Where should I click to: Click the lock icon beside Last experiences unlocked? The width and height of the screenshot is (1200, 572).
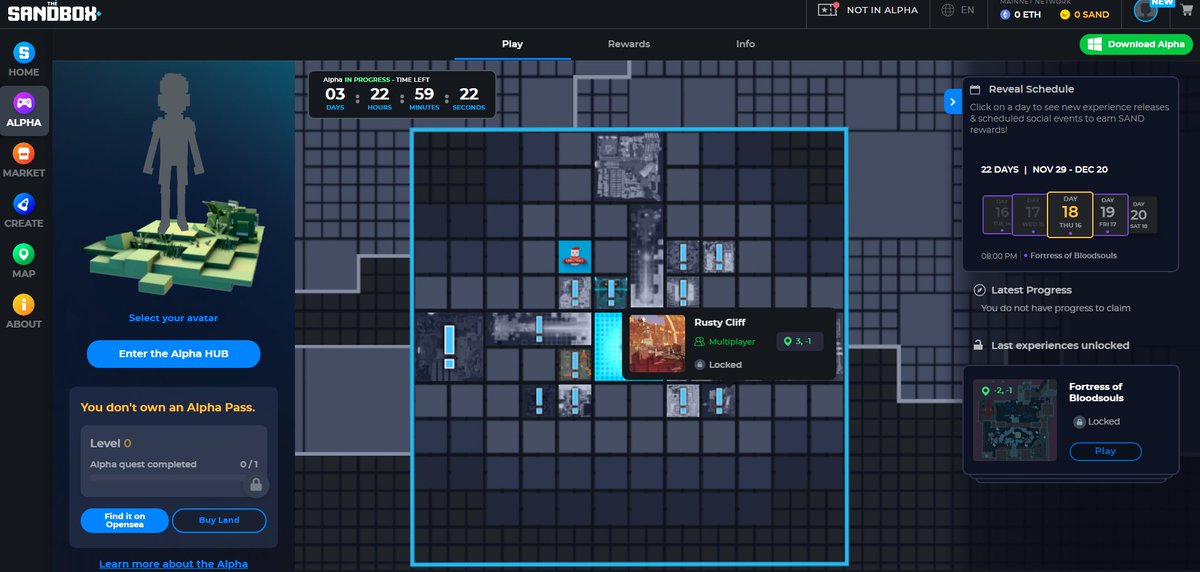(x=979, y=345)
